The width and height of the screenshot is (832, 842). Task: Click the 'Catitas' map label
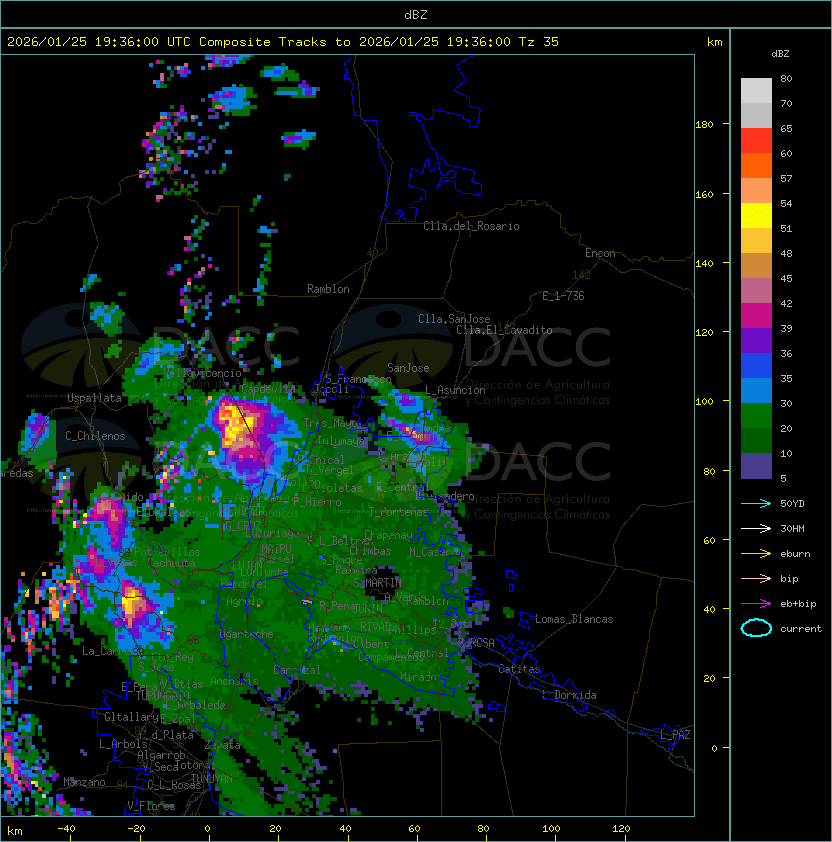[x=519, y=669]
